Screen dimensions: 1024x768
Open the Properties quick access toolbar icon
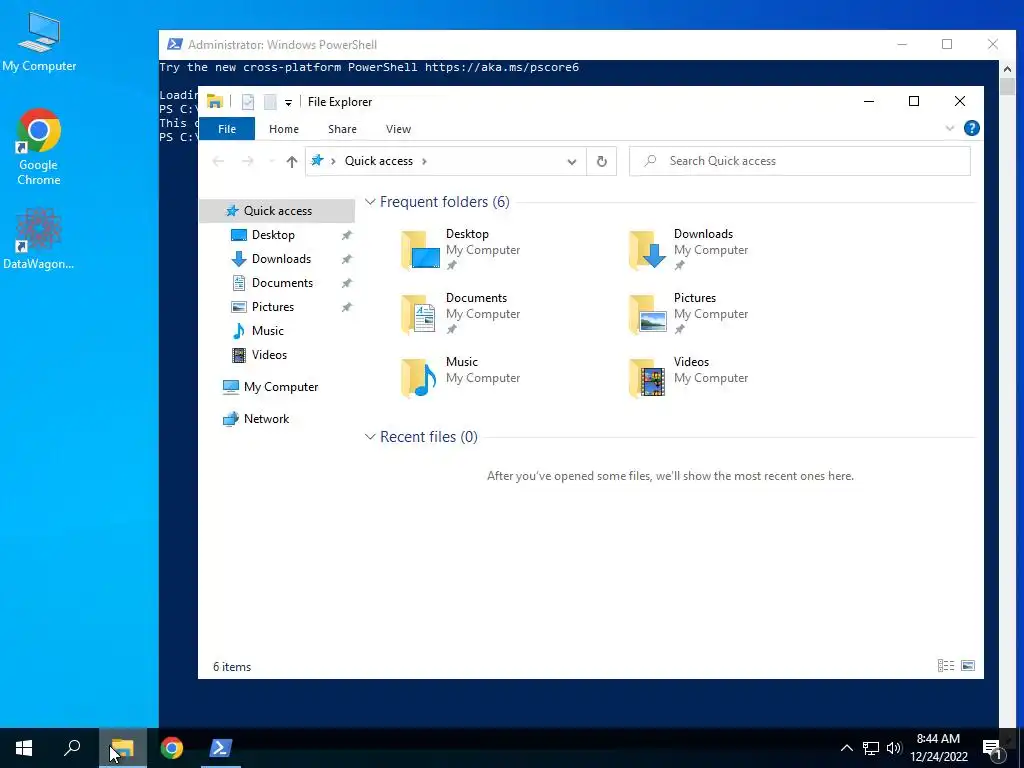[248, 102]
